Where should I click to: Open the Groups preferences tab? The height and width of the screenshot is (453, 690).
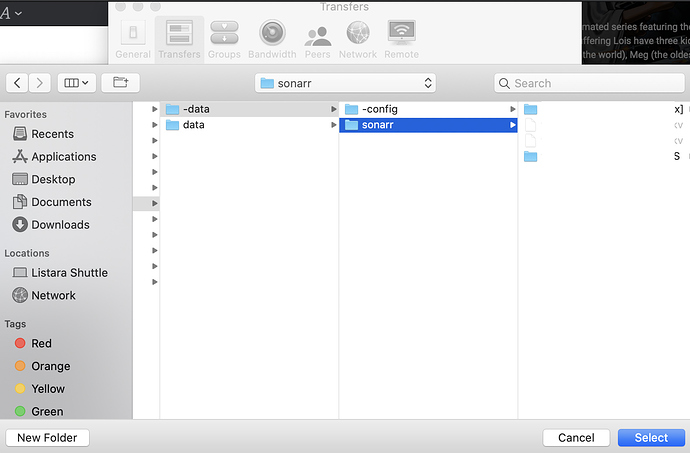pyautogui.click(x=224, y=39)
